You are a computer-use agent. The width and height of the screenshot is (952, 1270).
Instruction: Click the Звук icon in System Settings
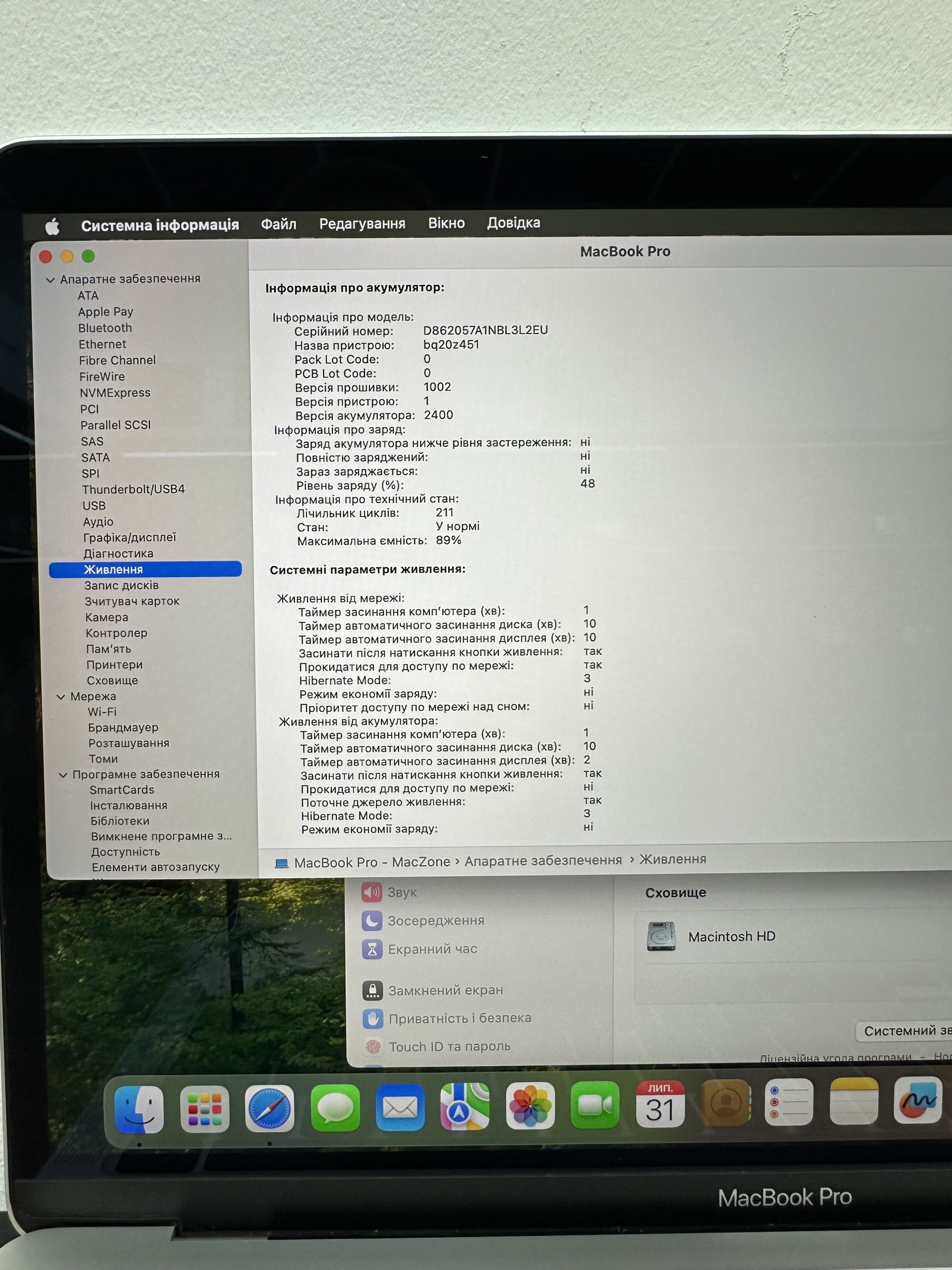pyautogui.click(x=371, y=891)
